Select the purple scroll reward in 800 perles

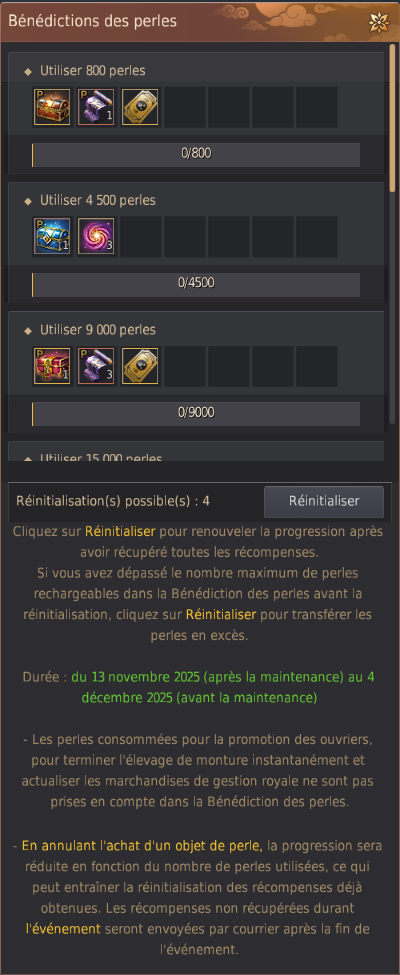point(96,108)
